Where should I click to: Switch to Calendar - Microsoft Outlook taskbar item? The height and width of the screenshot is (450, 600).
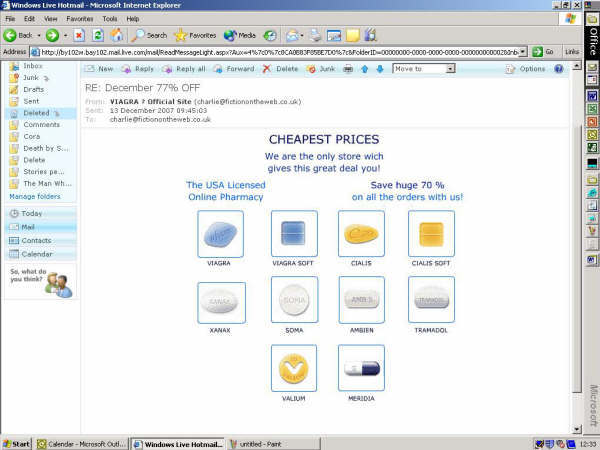pos(82,444)
